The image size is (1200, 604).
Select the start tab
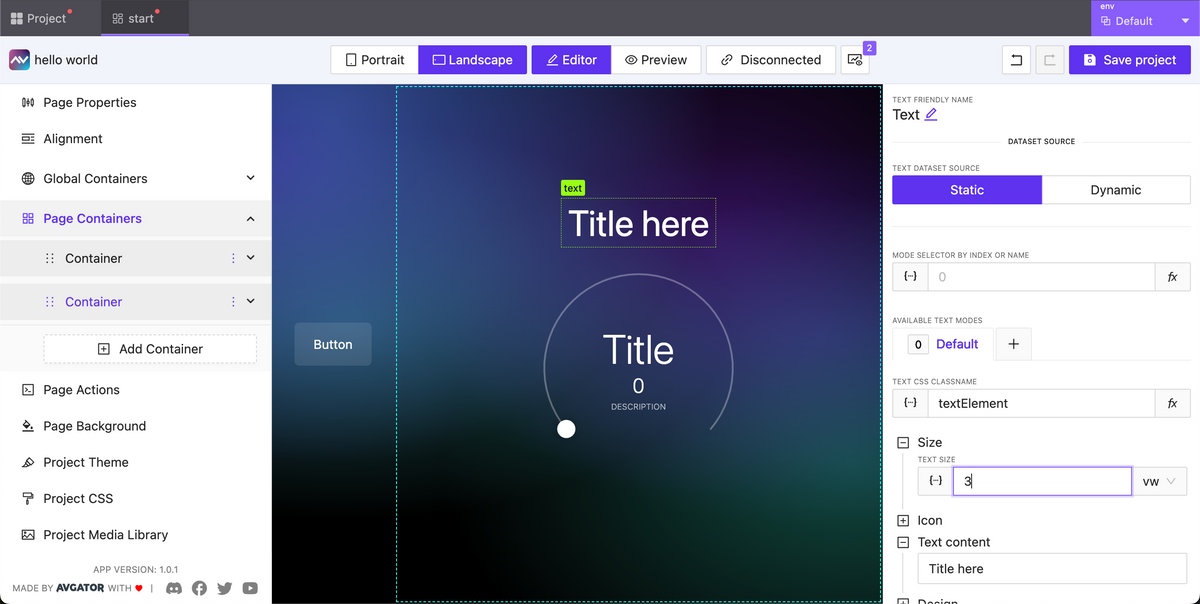[x=144, y=17]
